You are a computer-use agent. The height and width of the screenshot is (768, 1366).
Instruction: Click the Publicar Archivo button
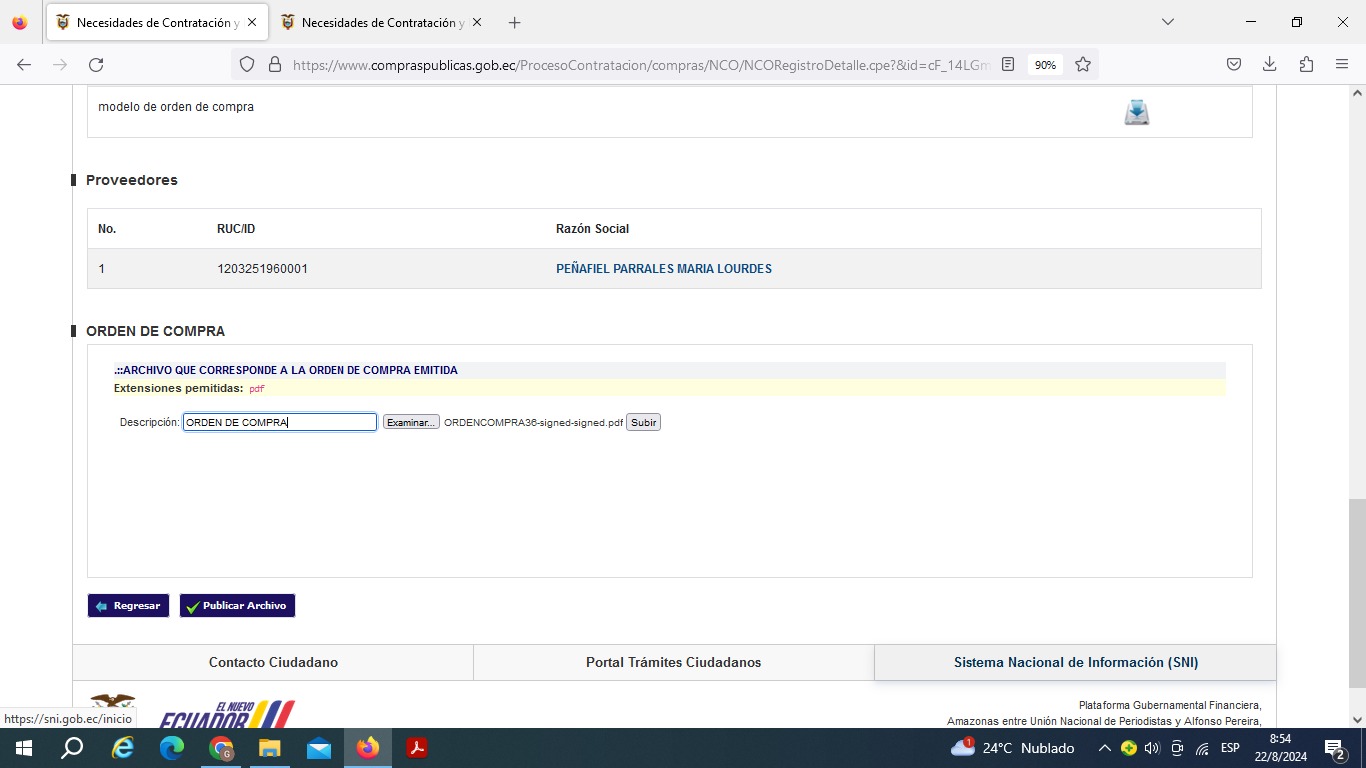tap(237, 606)
